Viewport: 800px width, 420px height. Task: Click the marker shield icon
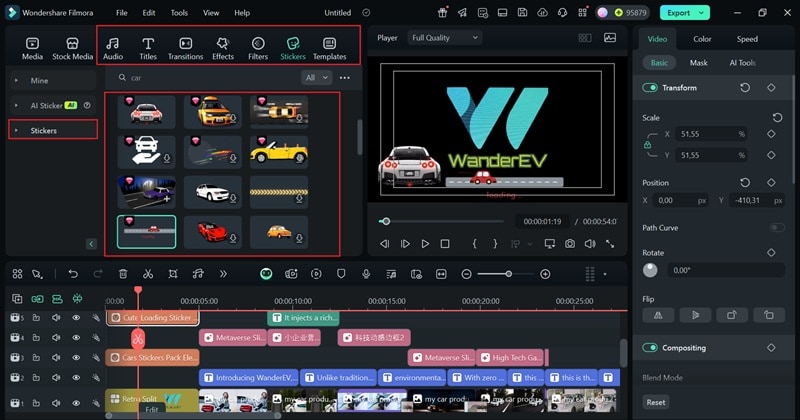[x=341, y=274]
